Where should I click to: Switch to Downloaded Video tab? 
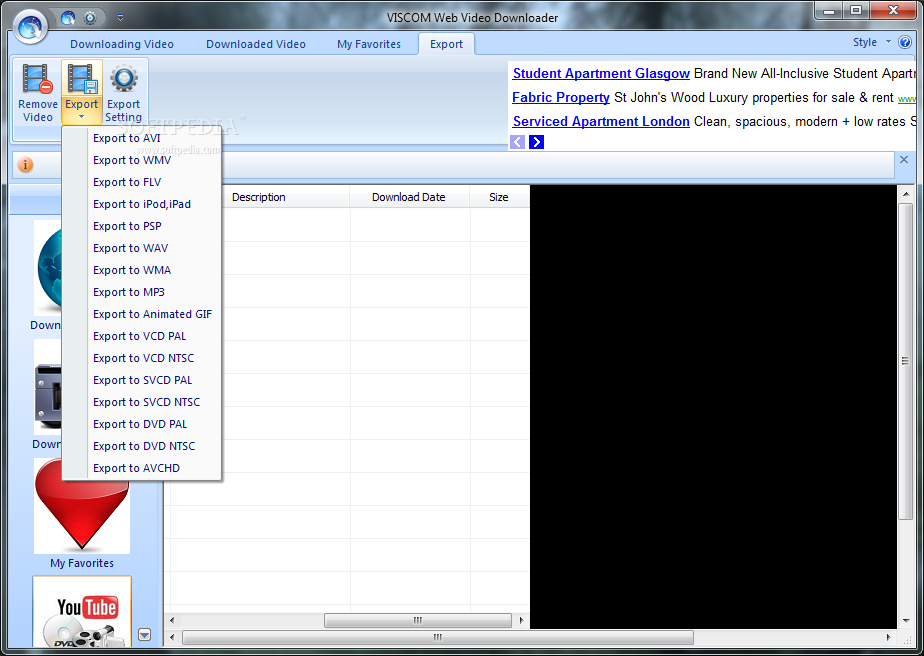[x=256, y=44]
